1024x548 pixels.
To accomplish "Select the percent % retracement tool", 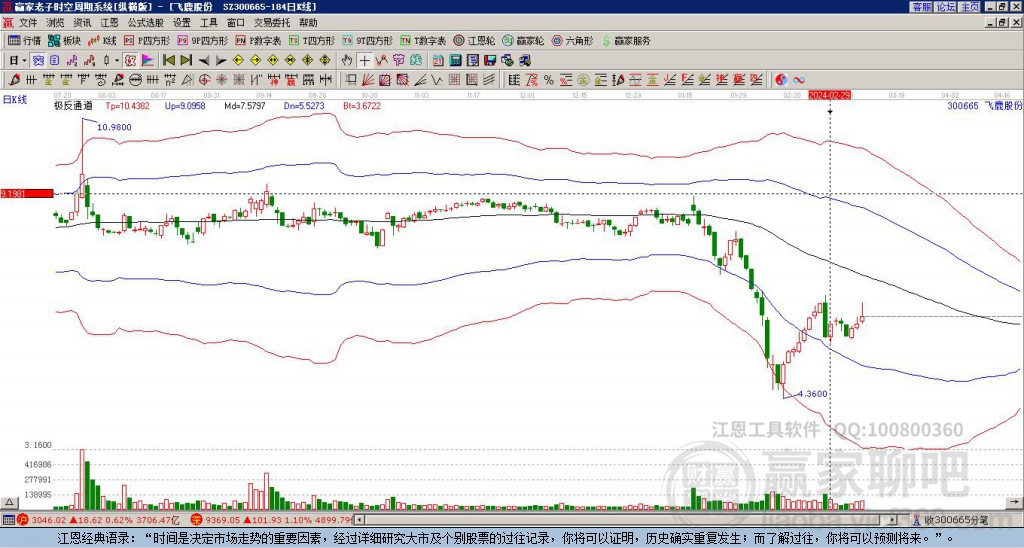I will click(x=549, y=80).
